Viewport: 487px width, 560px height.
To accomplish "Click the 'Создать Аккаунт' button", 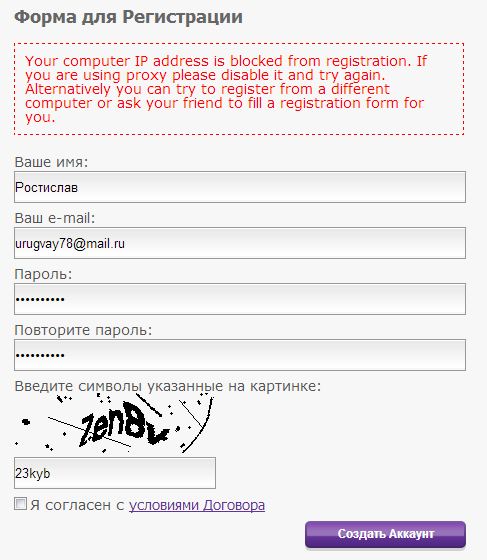I will coord(385,534).
